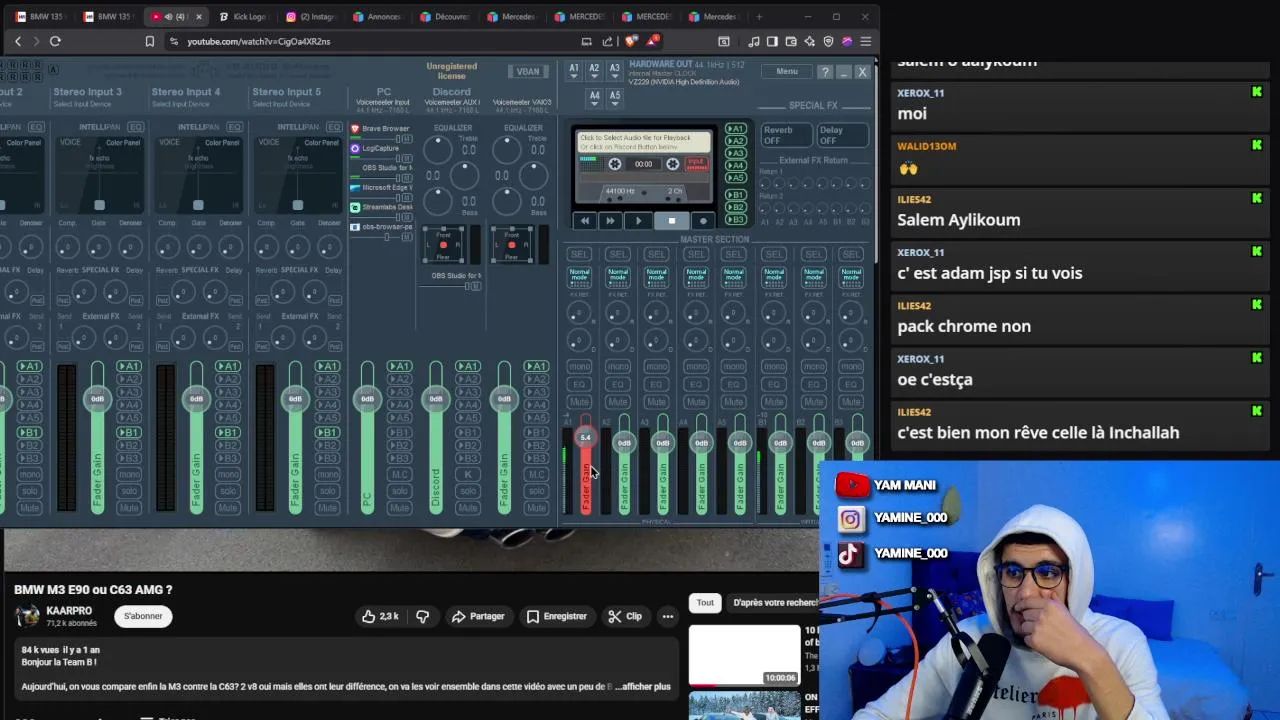Screen dimensions: 1280x720
Task: Open the A5 hardware out device selector
Action: [x=615, y=97]
